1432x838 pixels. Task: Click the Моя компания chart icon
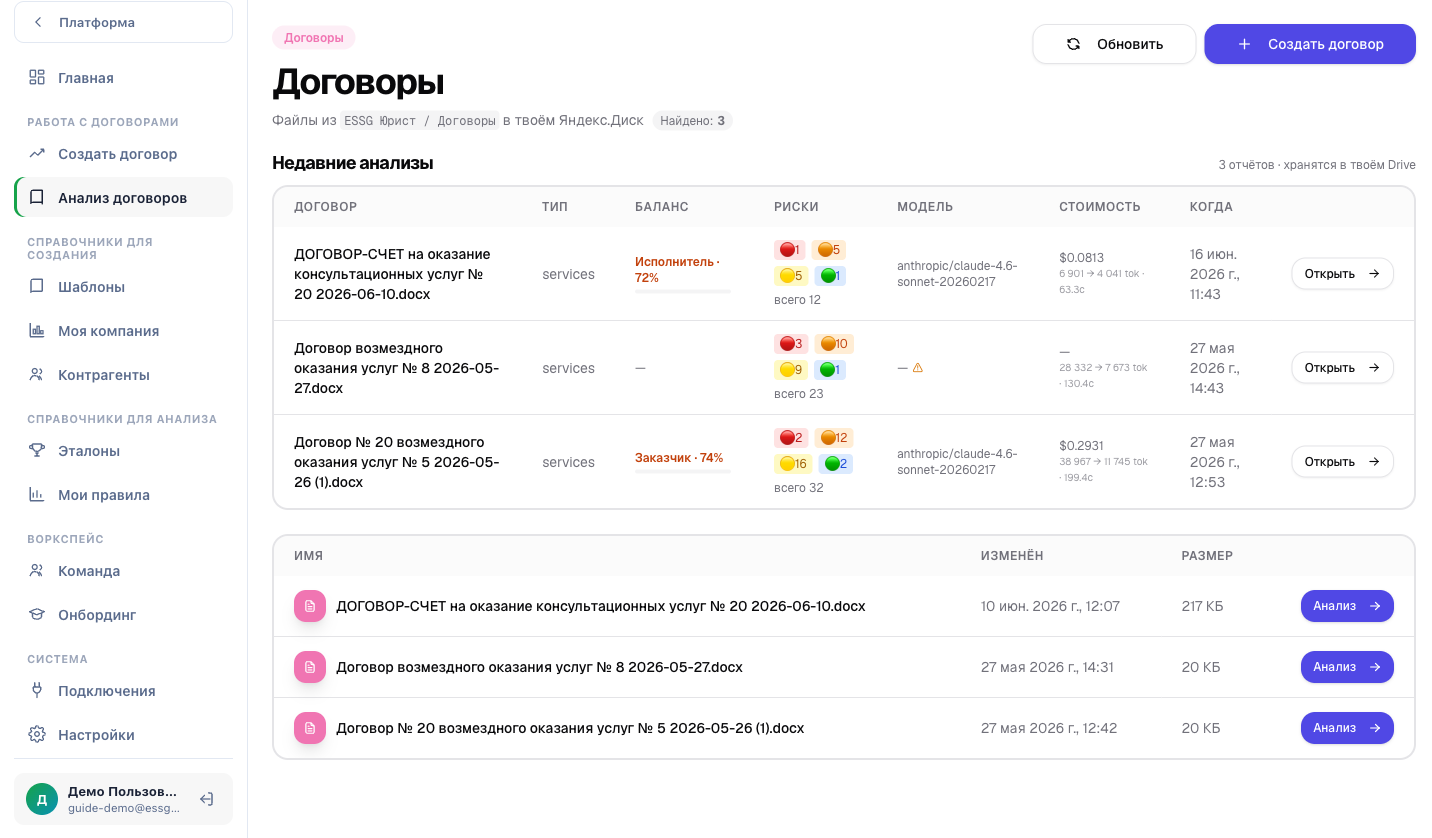click(x=37, y=330)
